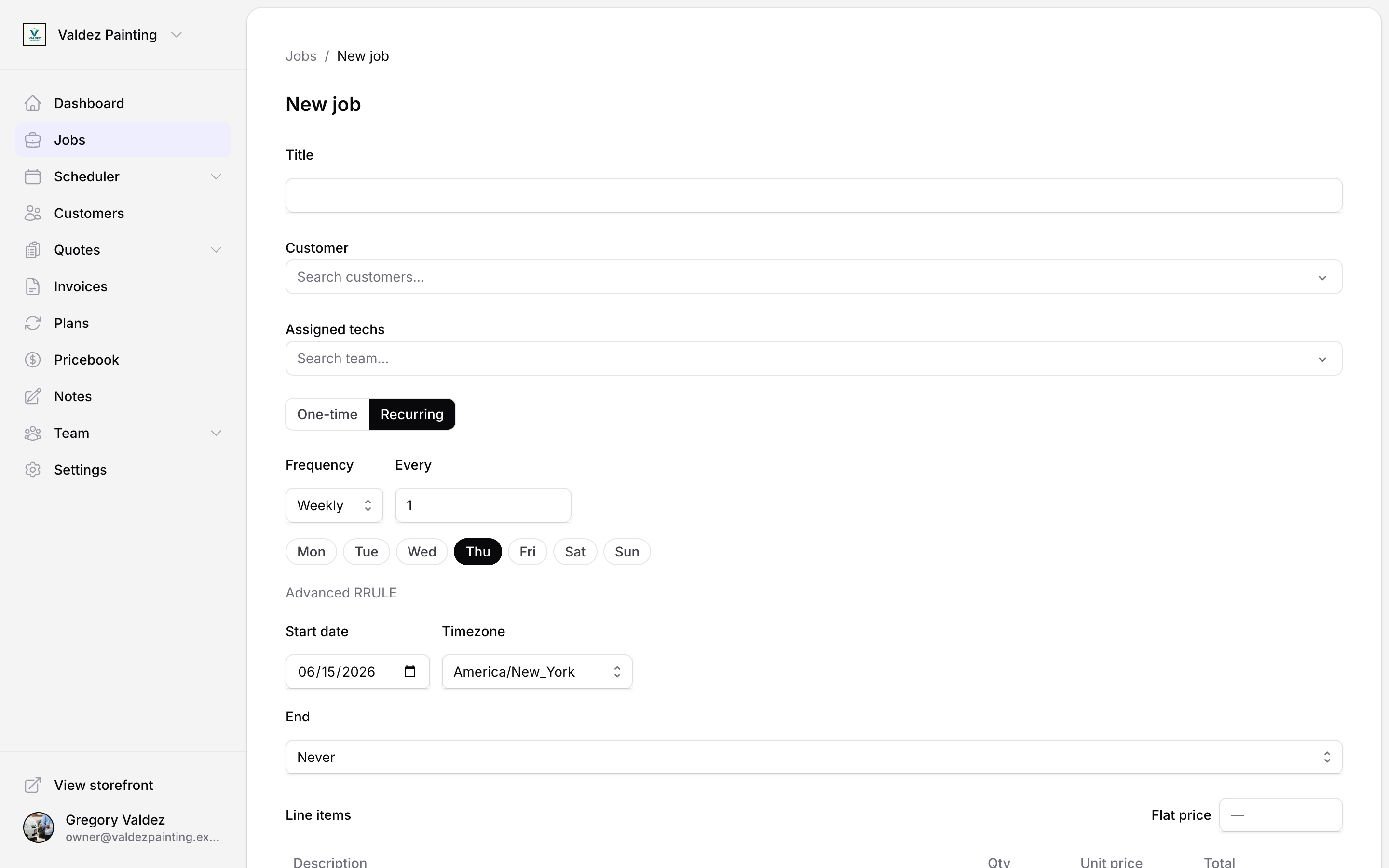This screenshot has height=868, width=1389.
Task: Toggle the Wed weekday pill
Action: [422, 552]
